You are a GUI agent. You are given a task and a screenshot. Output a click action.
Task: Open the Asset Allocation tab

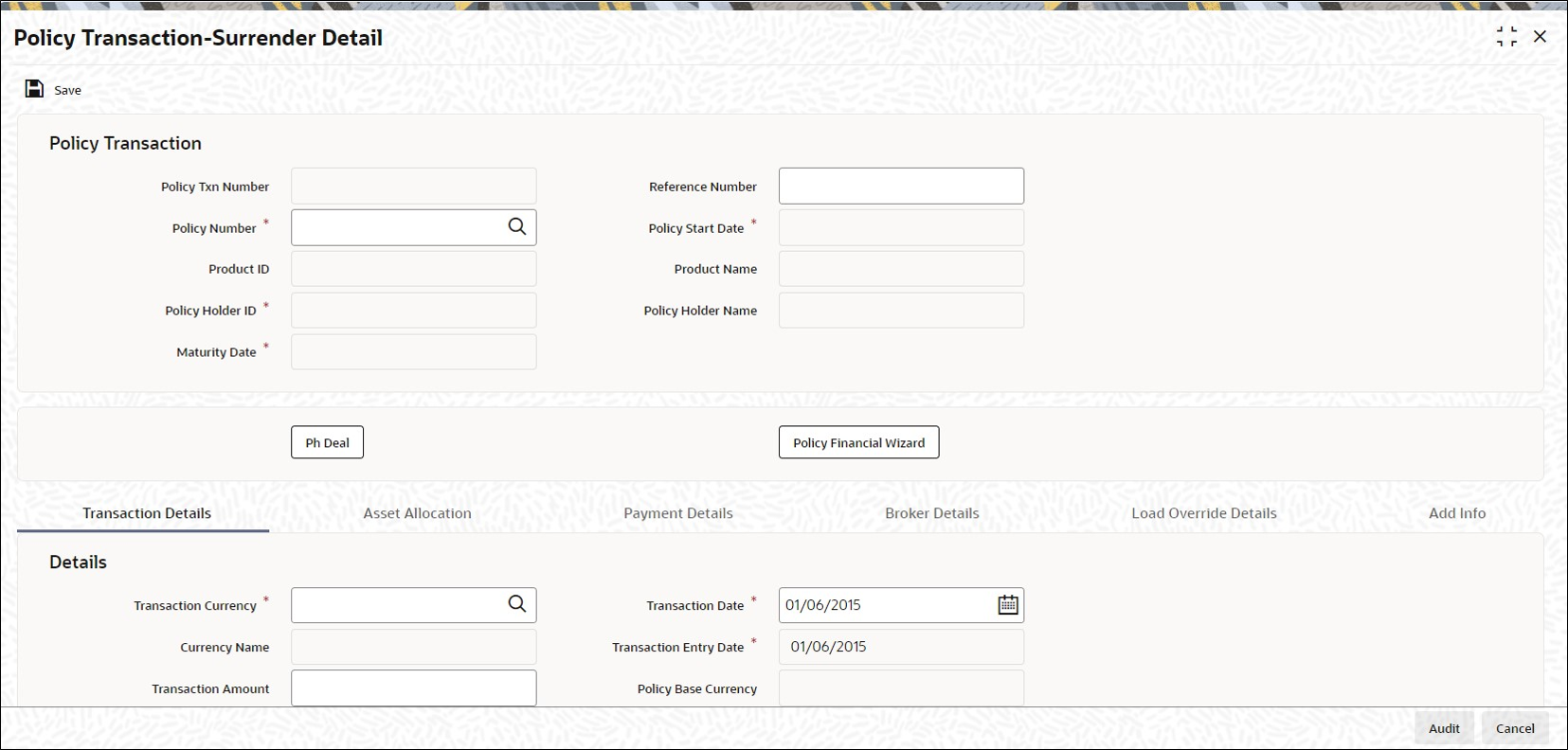coord(418,513)
